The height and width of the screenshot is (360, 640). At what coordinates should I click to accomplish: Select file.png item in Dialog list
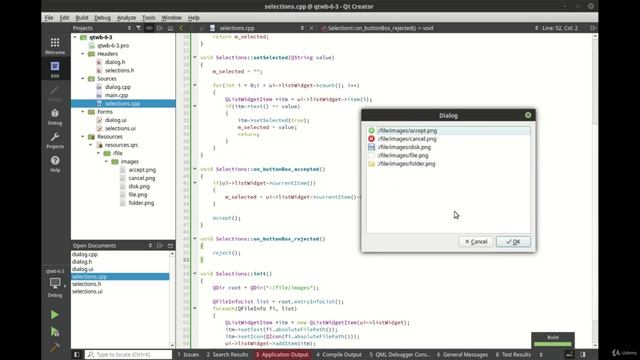(449, 156)
